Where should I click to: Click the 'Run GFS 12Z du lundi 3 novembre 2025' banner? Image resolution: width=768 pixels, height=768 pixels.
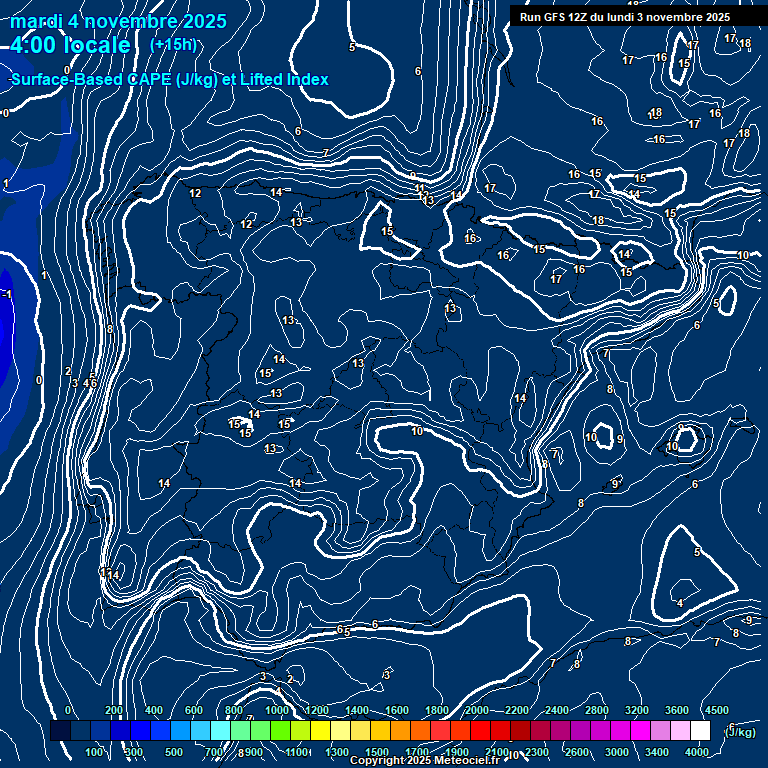(x=625, y=17)
